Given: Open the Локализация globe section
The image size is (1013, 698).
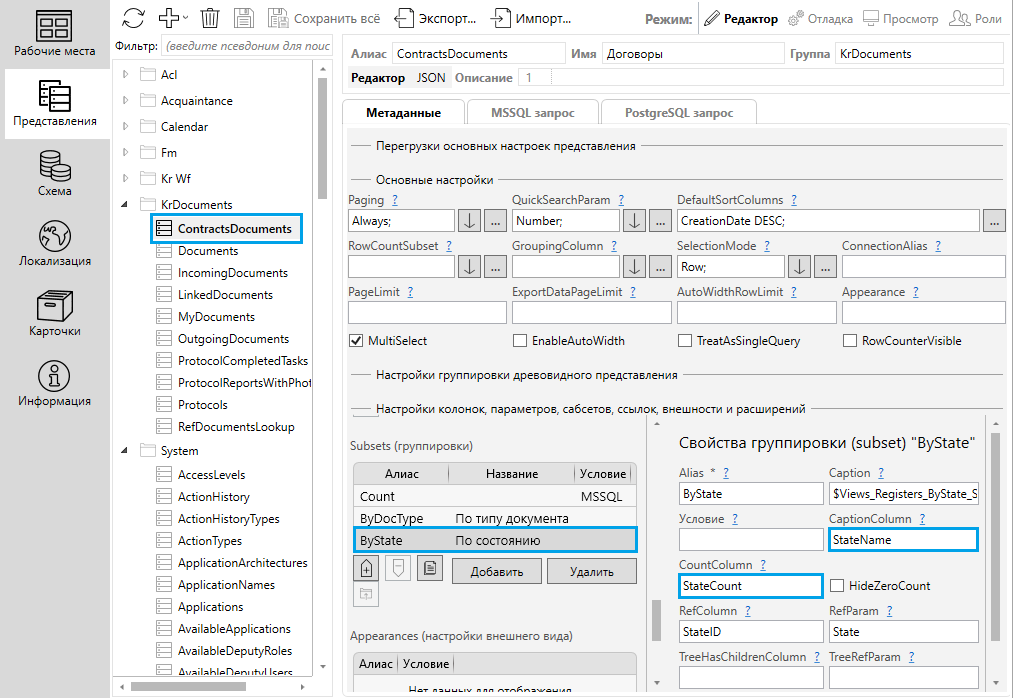Looking at the screenshot, I should pyautogui.click(x=54, y=242).
